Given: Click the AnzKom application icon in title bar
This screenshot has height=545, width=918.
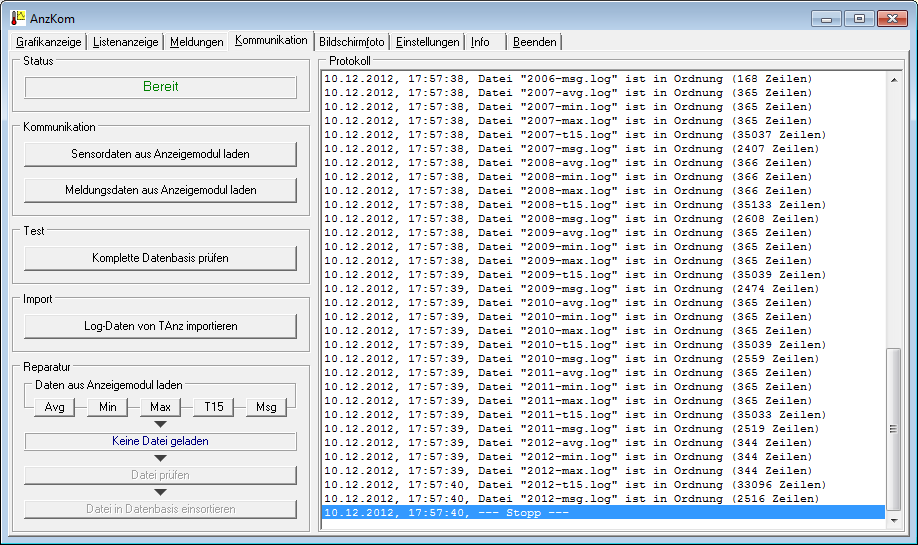Looking at the screenshot, I should click(x=16, y=18).
